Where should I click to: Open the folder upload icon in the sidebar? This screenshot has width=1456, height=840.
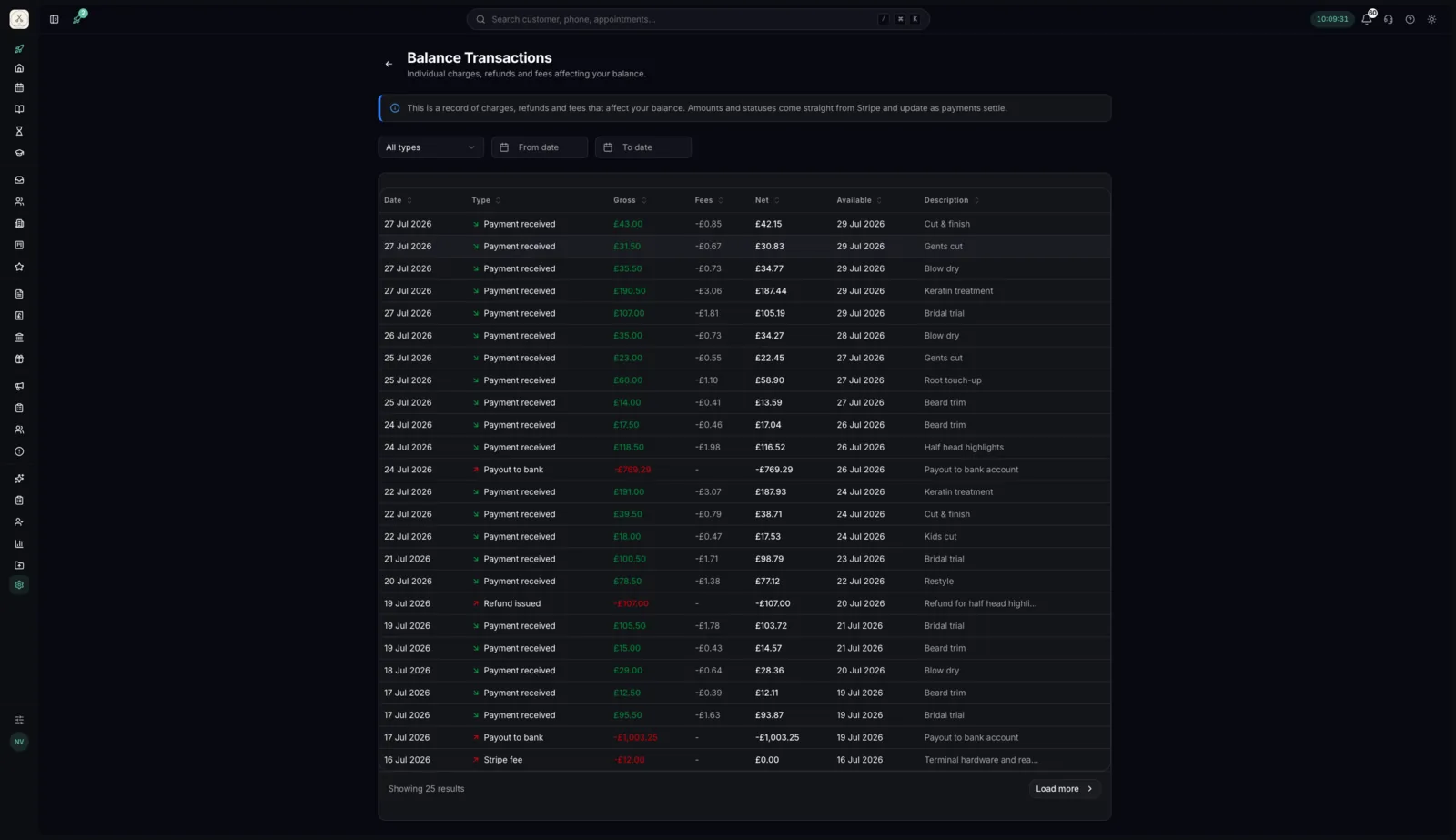point(19,566)
